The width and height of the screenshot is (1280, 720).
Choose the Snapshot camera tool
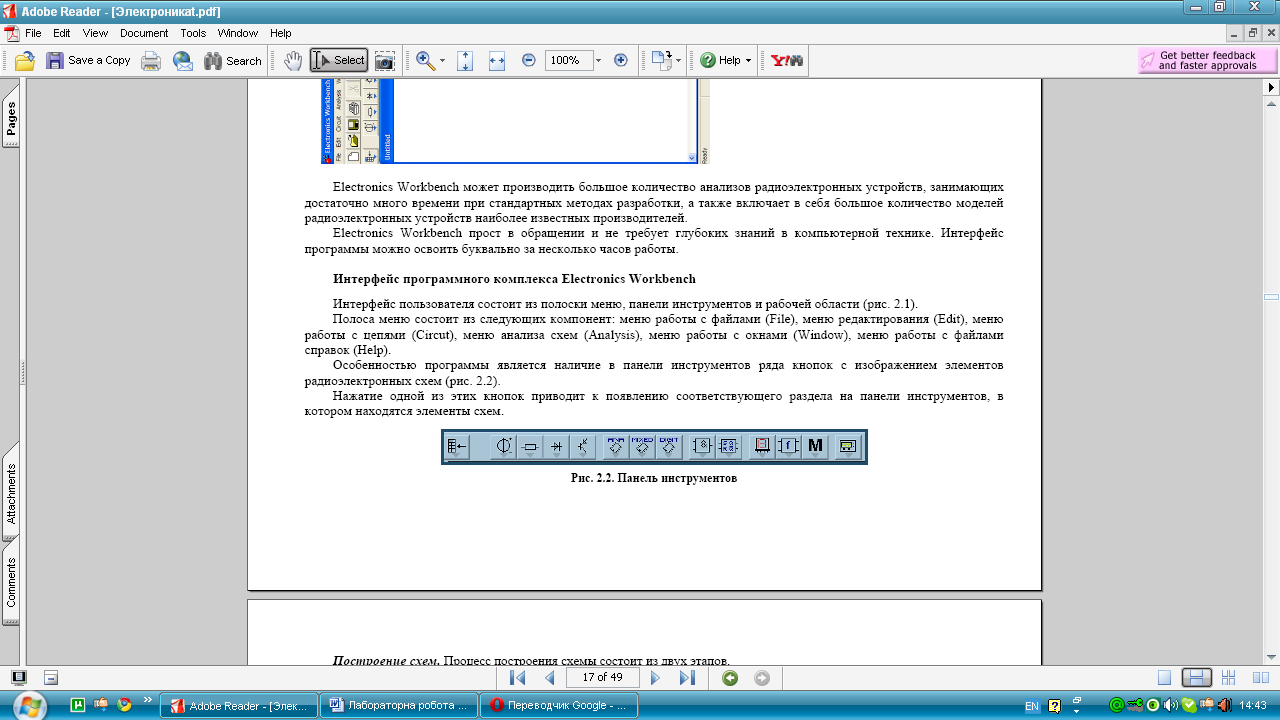click(x=385, y=61)
